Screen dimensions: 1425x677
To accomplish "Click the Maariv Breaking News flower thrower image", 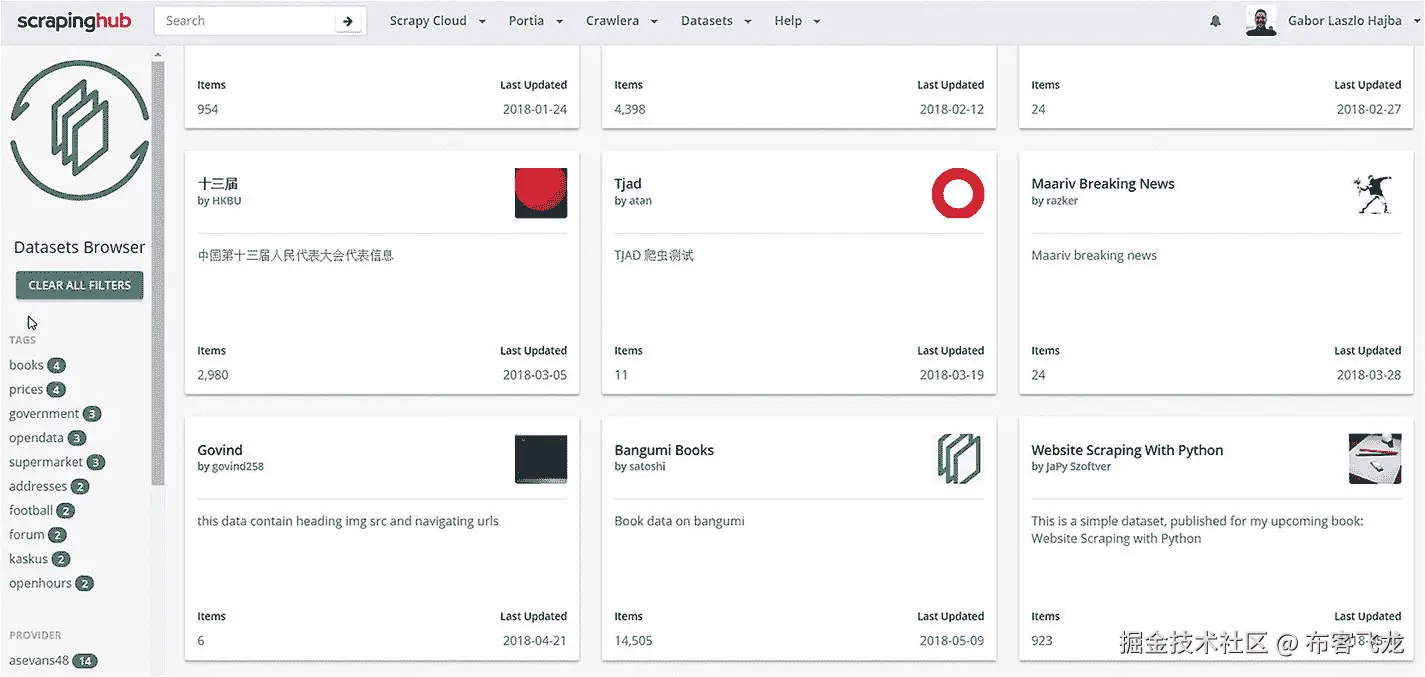I will click(x=1375, y=193).
